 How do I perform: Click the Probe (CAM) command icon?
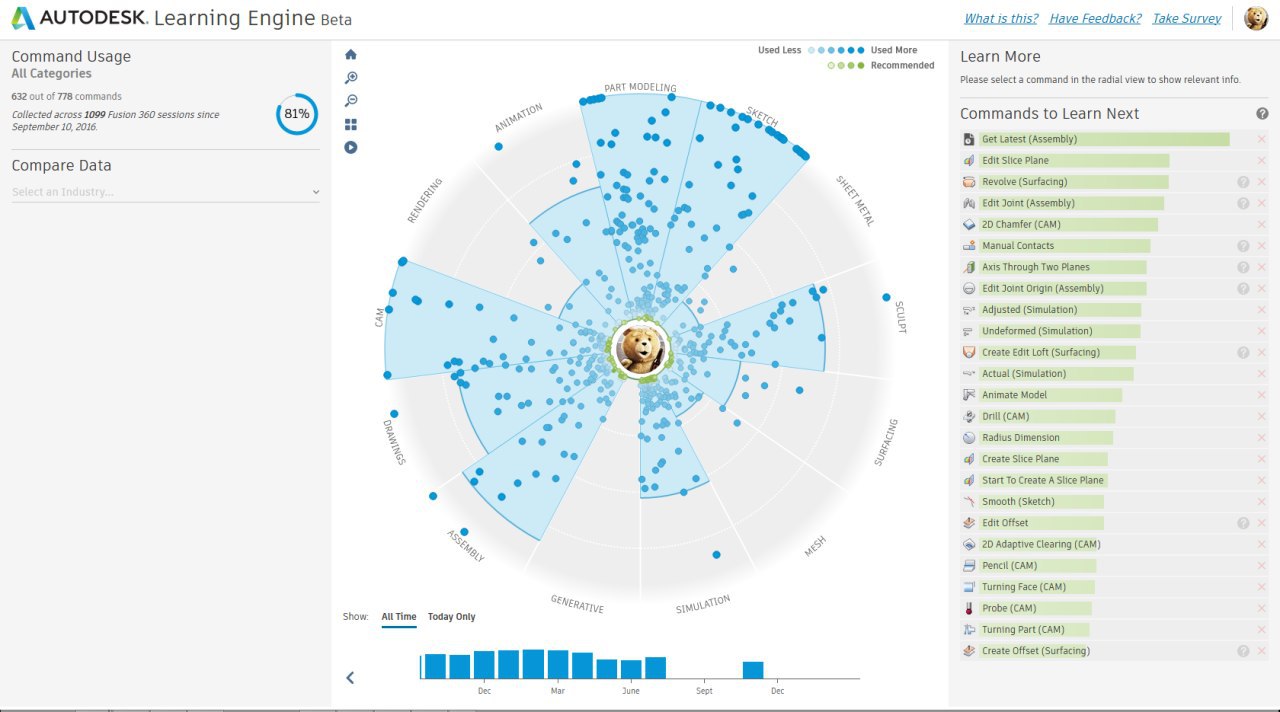click(x=968, y=608)
